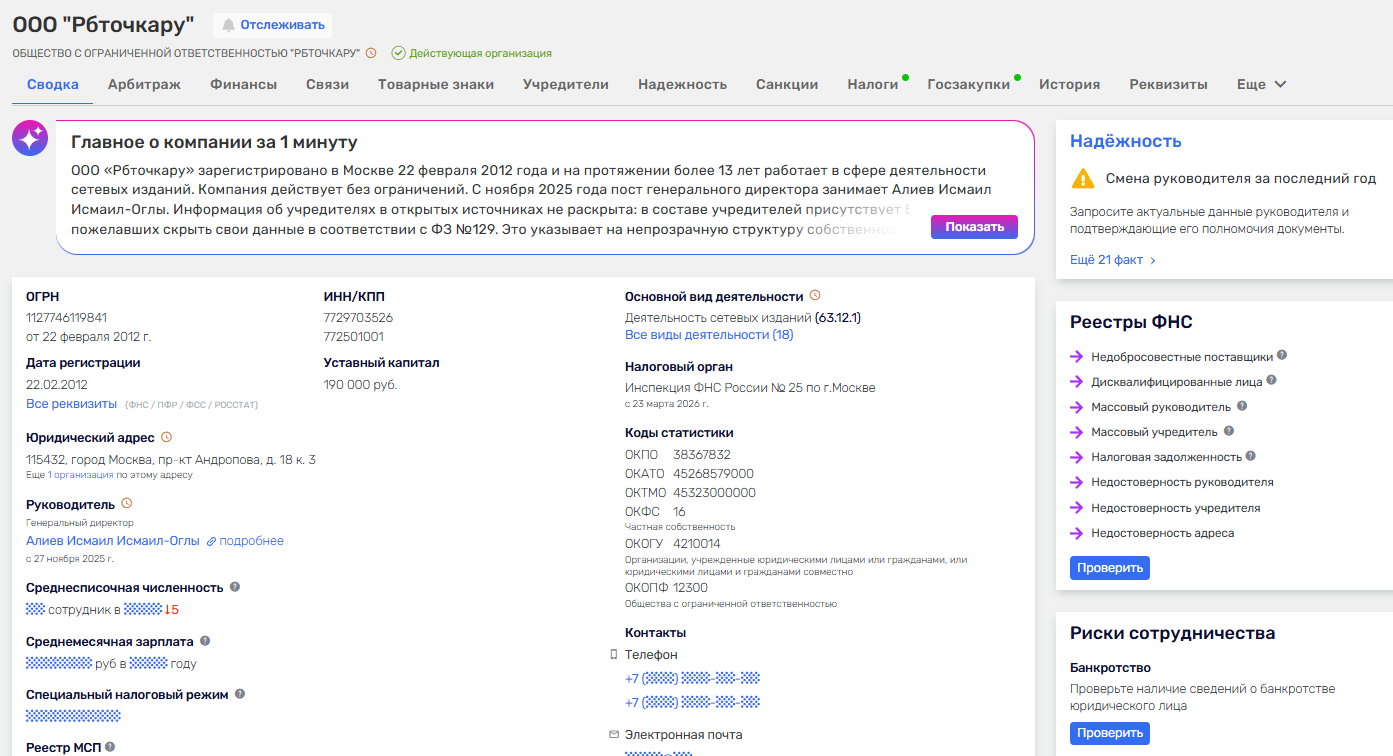Screen dimensions: 1393x756
Task: Click the yellow warning triangle in Надёжность
Action: tap(1083, 179)
